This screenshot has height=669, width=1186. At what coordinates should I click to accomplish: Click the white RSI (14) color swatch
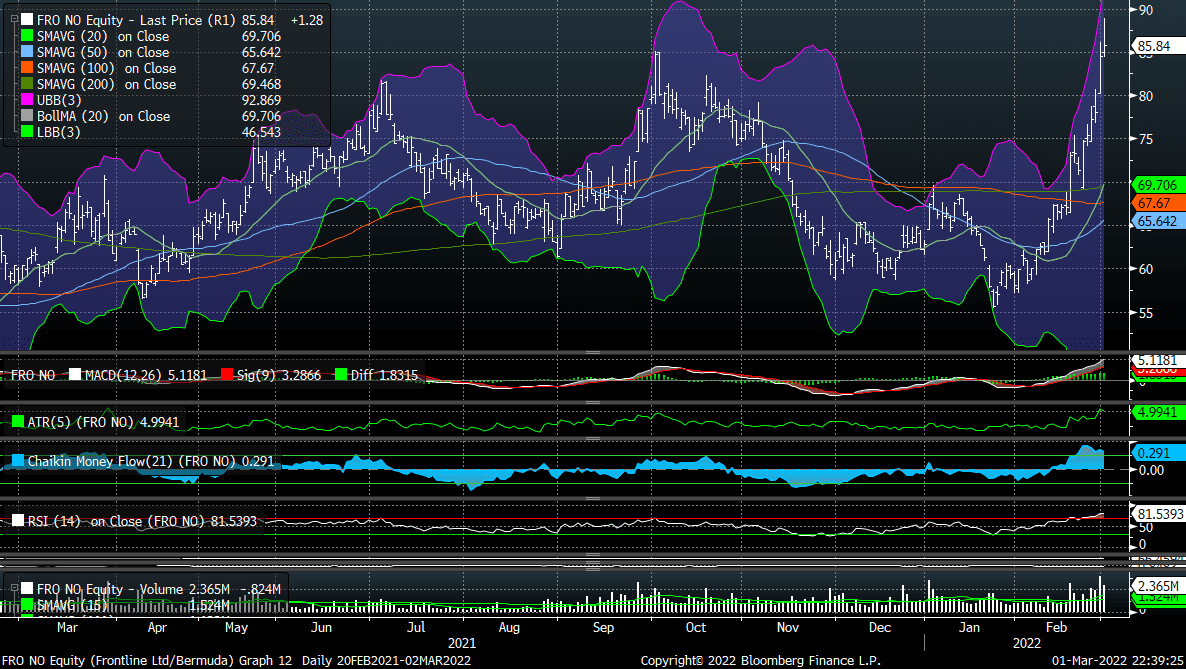tap(17, 521)
